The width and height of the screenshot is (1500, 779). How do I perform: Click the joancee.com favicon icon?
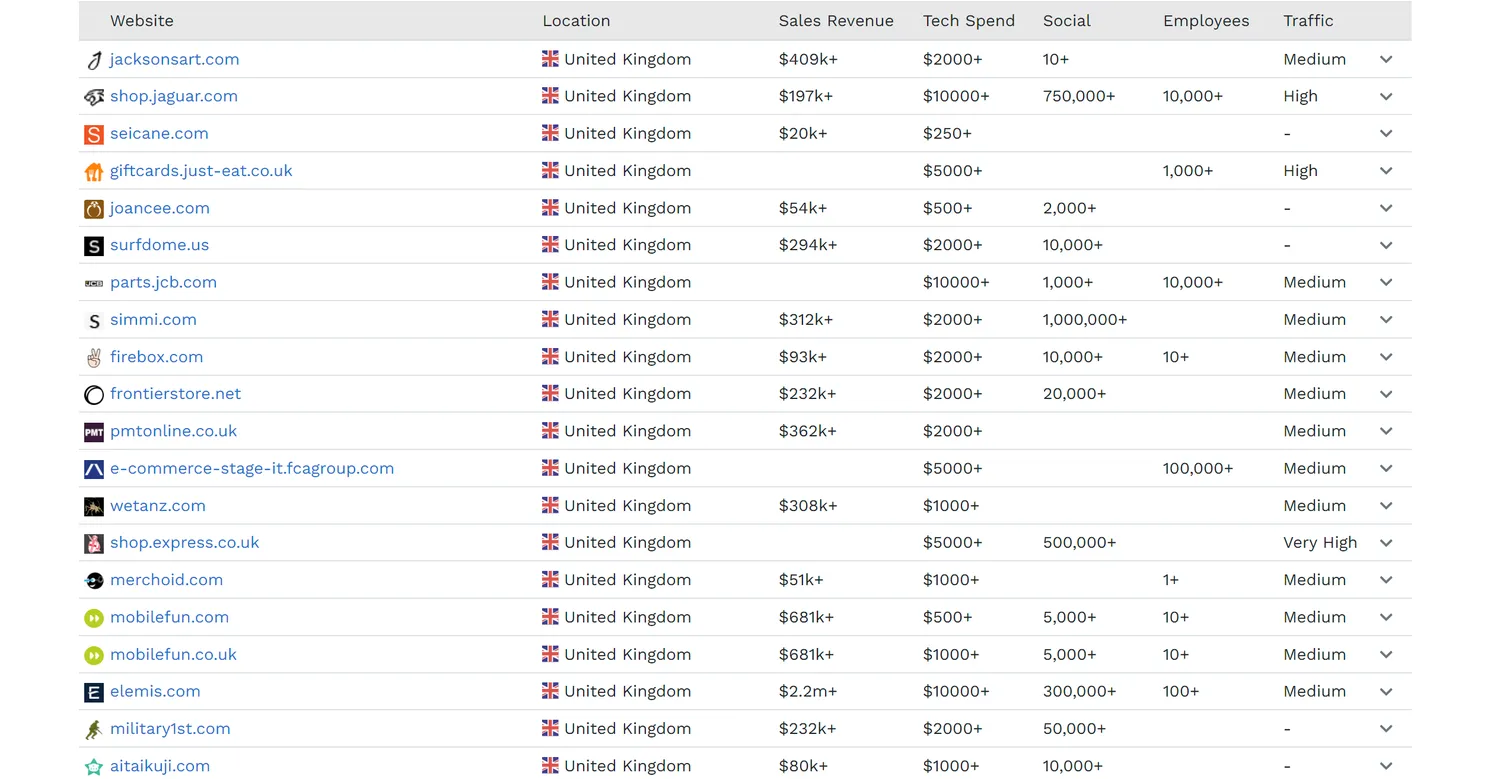coord(94,209)
